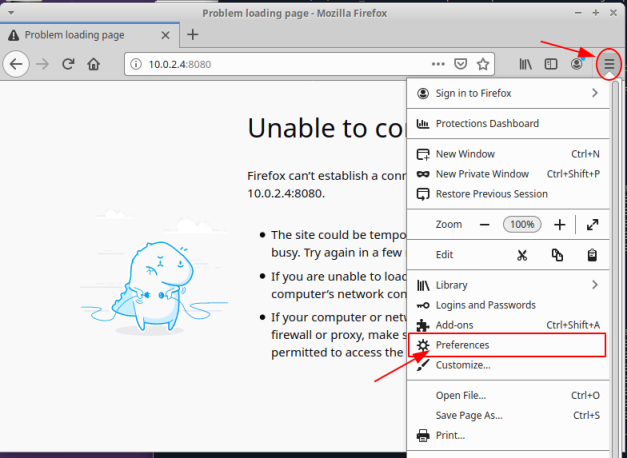Select Restore Previous Session

(508, 194)
